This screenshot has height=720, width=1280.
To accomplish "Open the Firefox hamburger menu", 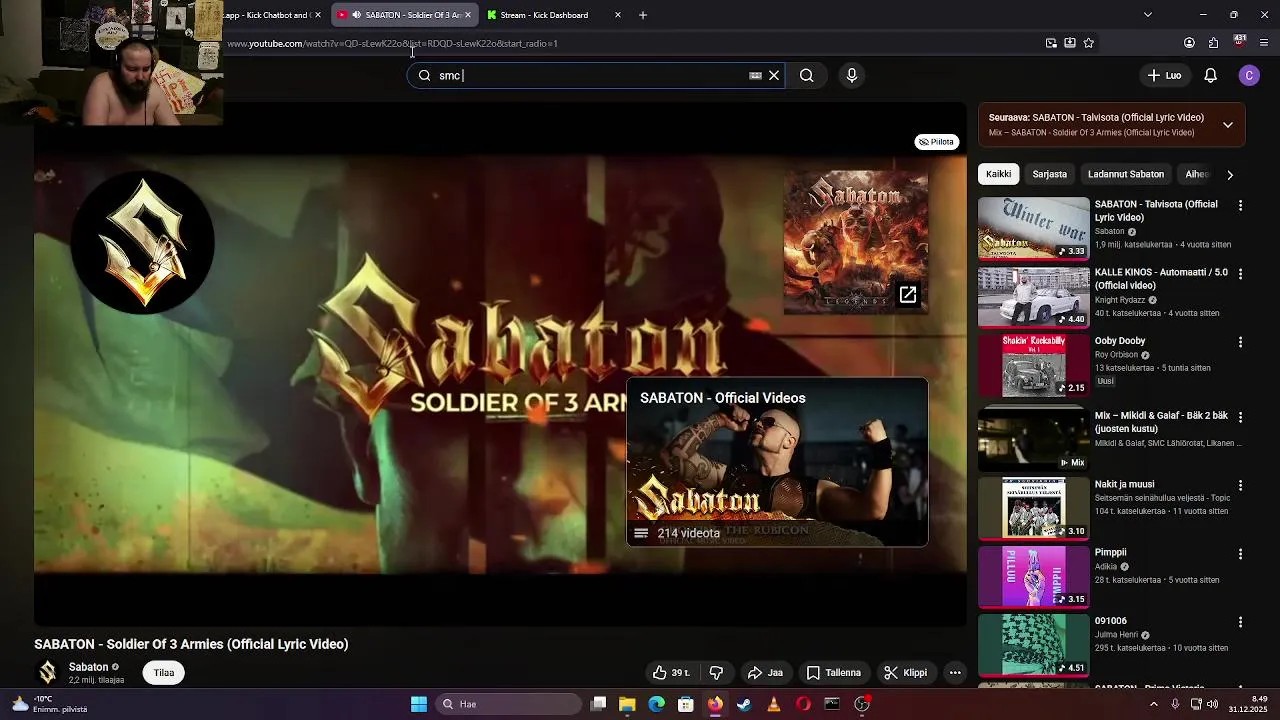I will click(1264, 43).
